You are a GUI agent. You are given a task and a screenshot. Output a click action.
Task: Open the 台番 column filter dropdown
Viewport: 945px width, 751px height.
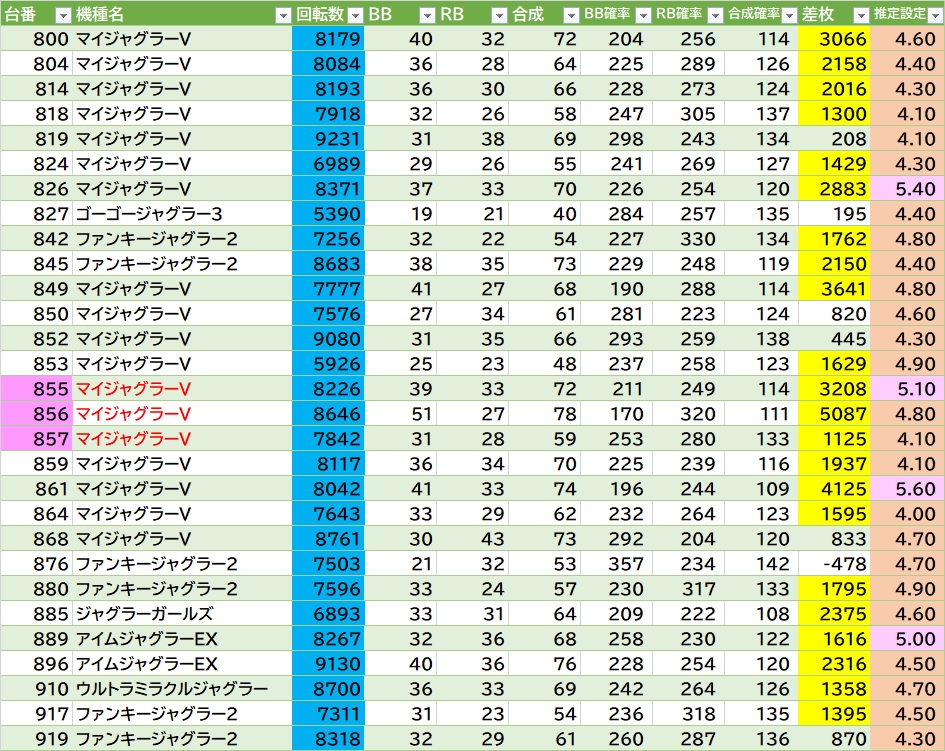[x=63, y=15]
